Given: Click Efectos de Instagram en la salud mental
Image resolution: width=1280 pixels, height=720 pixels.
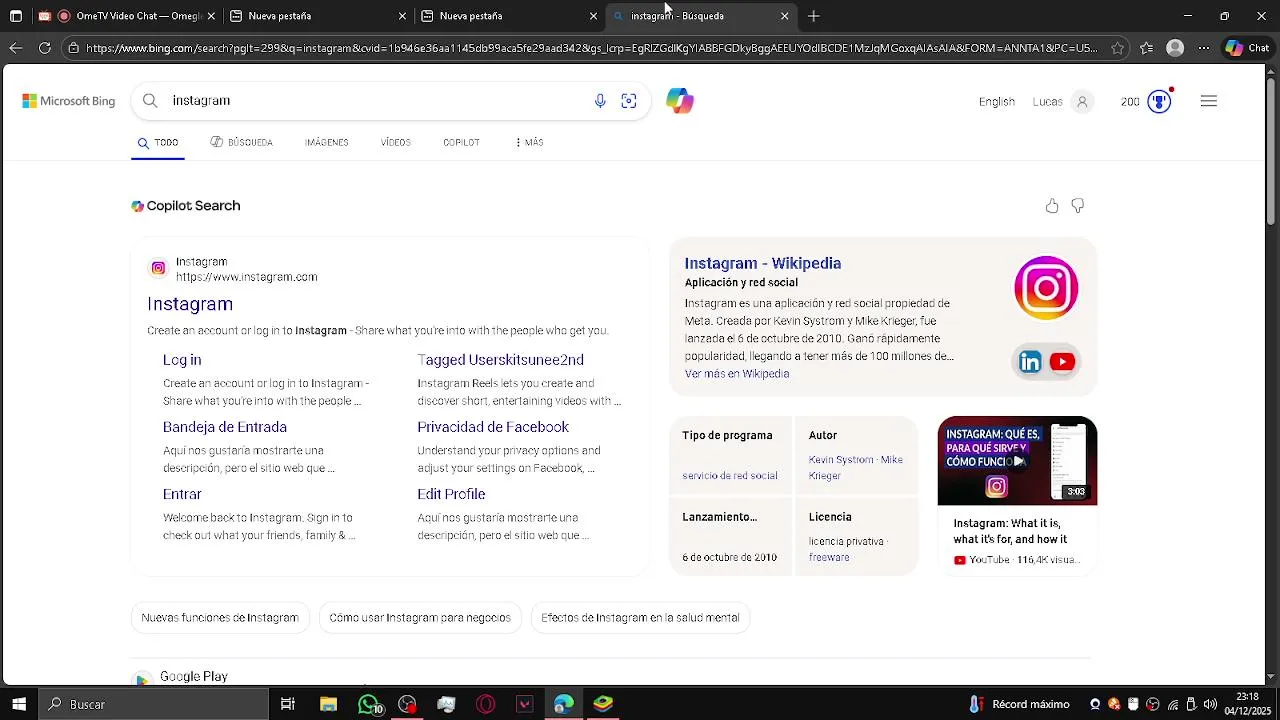Looking at the screenshot, I should (640, 618).
